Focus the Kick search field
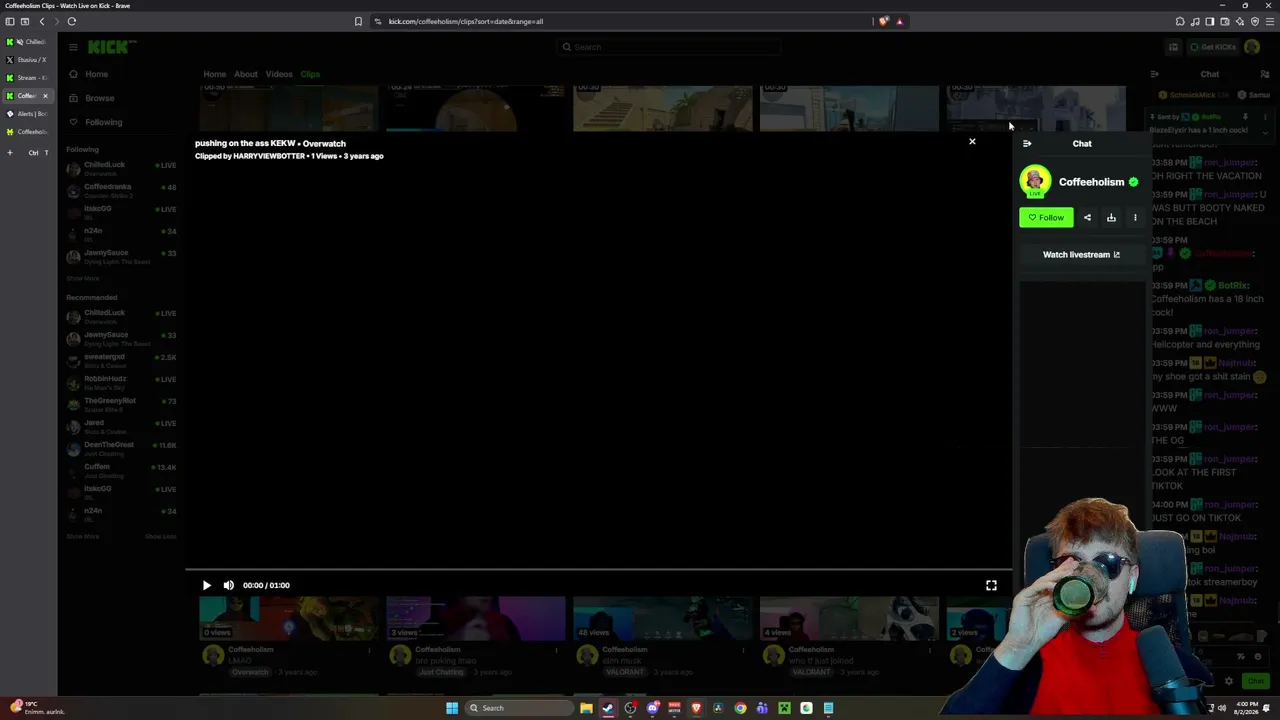 668,47
